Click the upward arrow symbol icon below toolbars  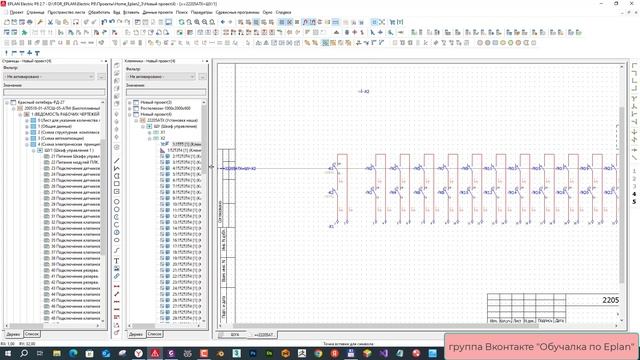tap(7, 53)
